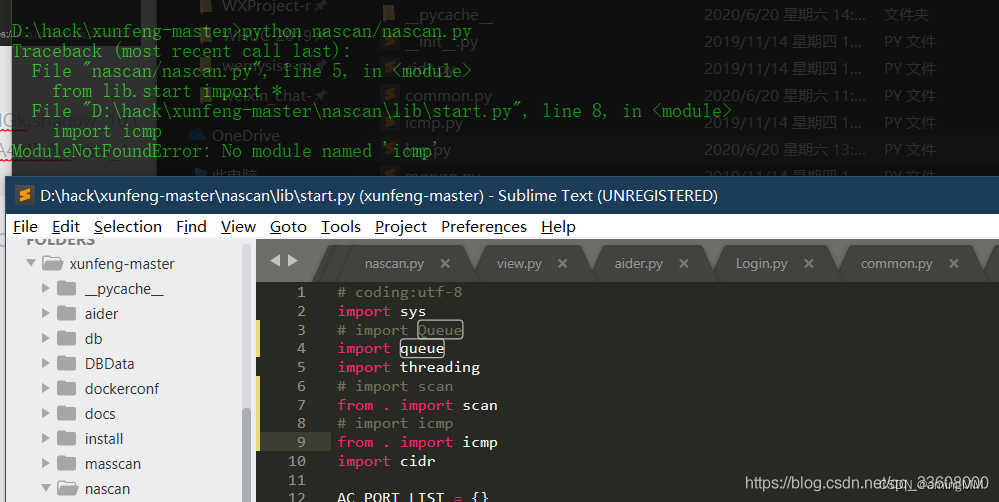Image resolution: width=999 pixels, height=502 pixels.
Task: Click 'Traceback (most recent call last)' in terminal
Action: [x=182, y=51]
